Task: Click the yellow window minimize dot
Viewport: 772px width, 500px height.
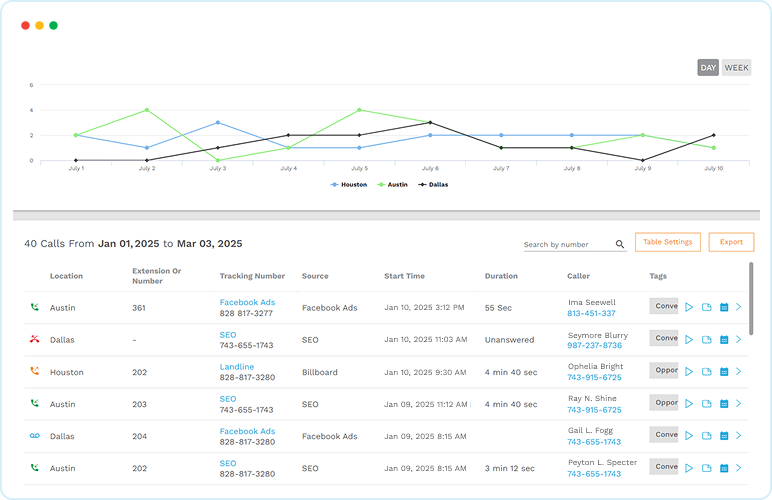Action: click(x=39, y=26)
